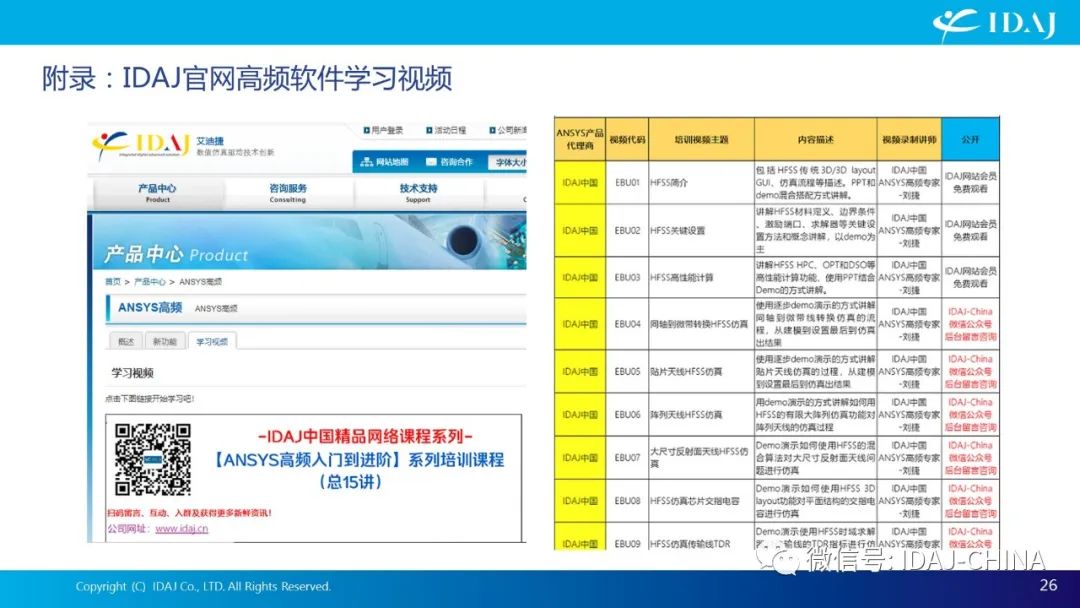1080x608 pixels.
Task: Click the IDAJ 艾迪捷 website logo
Action: [183, 145]
